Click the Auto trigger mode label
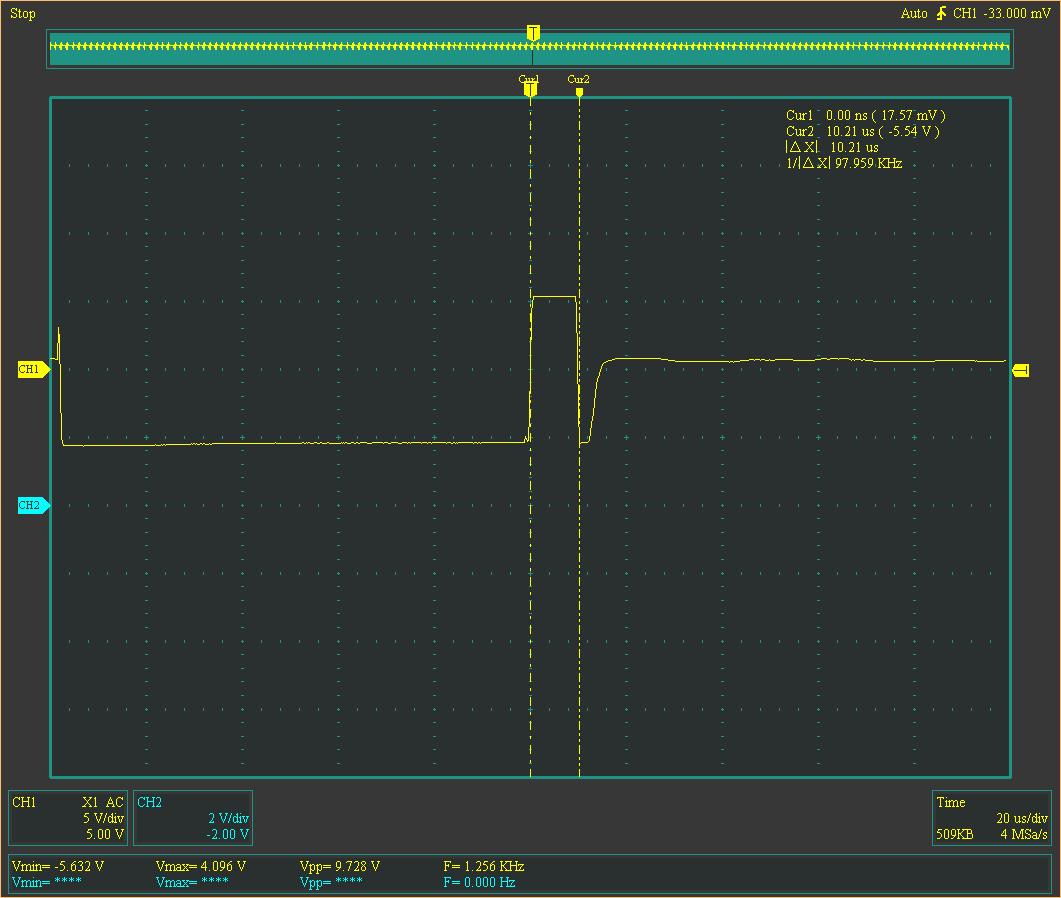This screenshot has height=898, width=1061. coord(913,14)
